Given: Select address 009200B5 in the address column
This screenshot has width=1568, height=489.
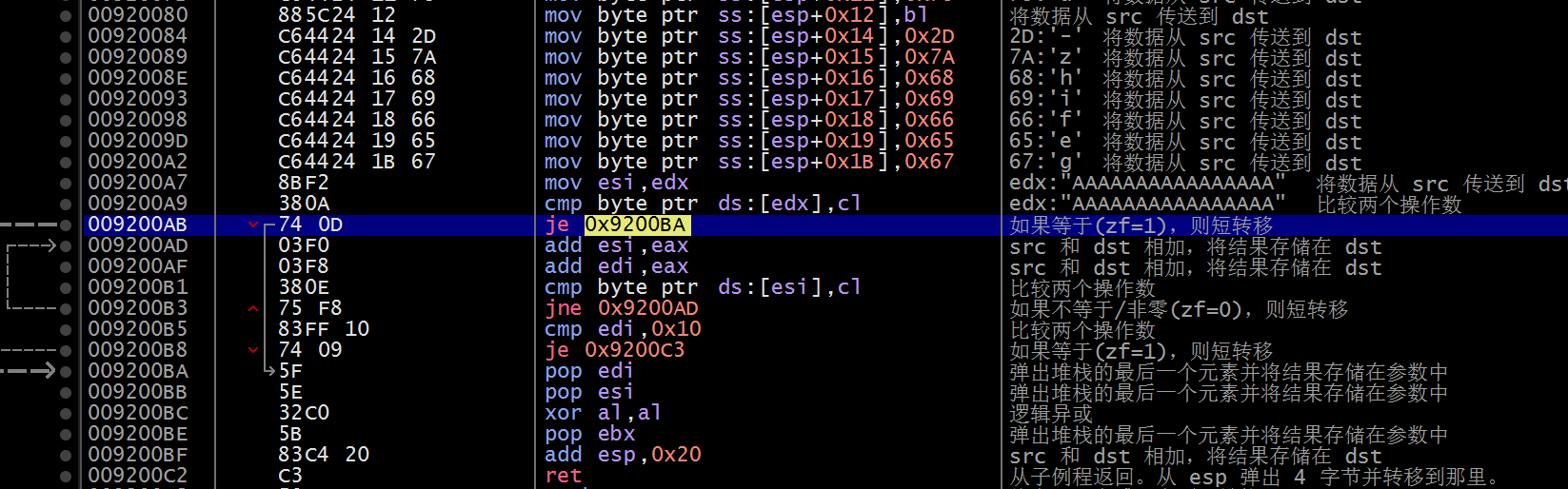Looking at the screenshot, I should [138, 329].
